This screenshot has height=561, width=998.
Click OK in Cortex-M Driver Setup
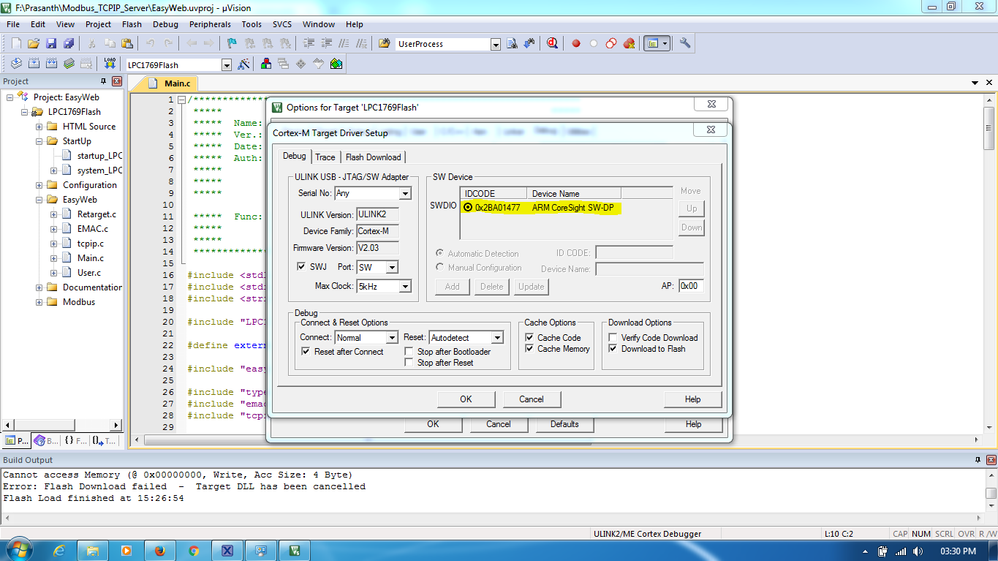point(466,399)
